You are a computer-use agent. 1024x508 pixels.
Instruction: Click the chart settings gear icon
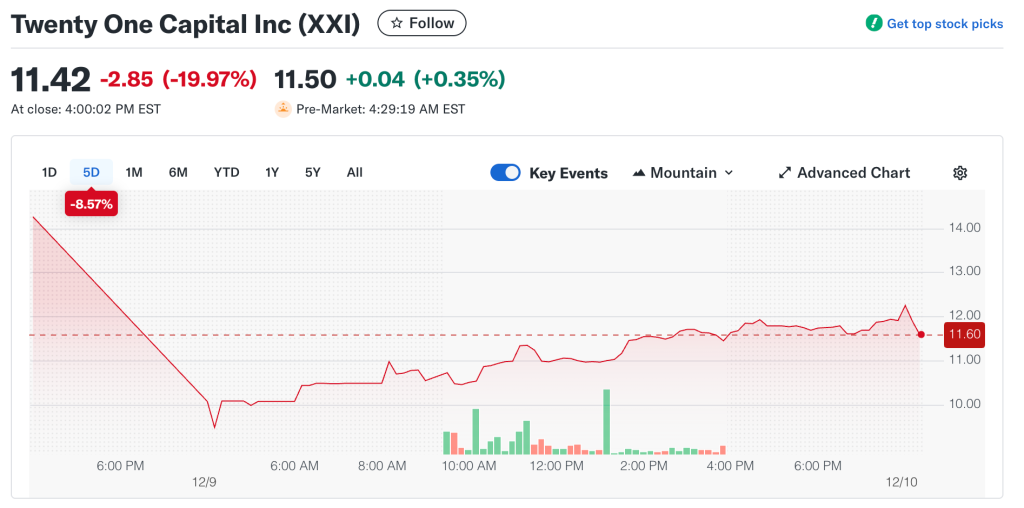(960, 173)
